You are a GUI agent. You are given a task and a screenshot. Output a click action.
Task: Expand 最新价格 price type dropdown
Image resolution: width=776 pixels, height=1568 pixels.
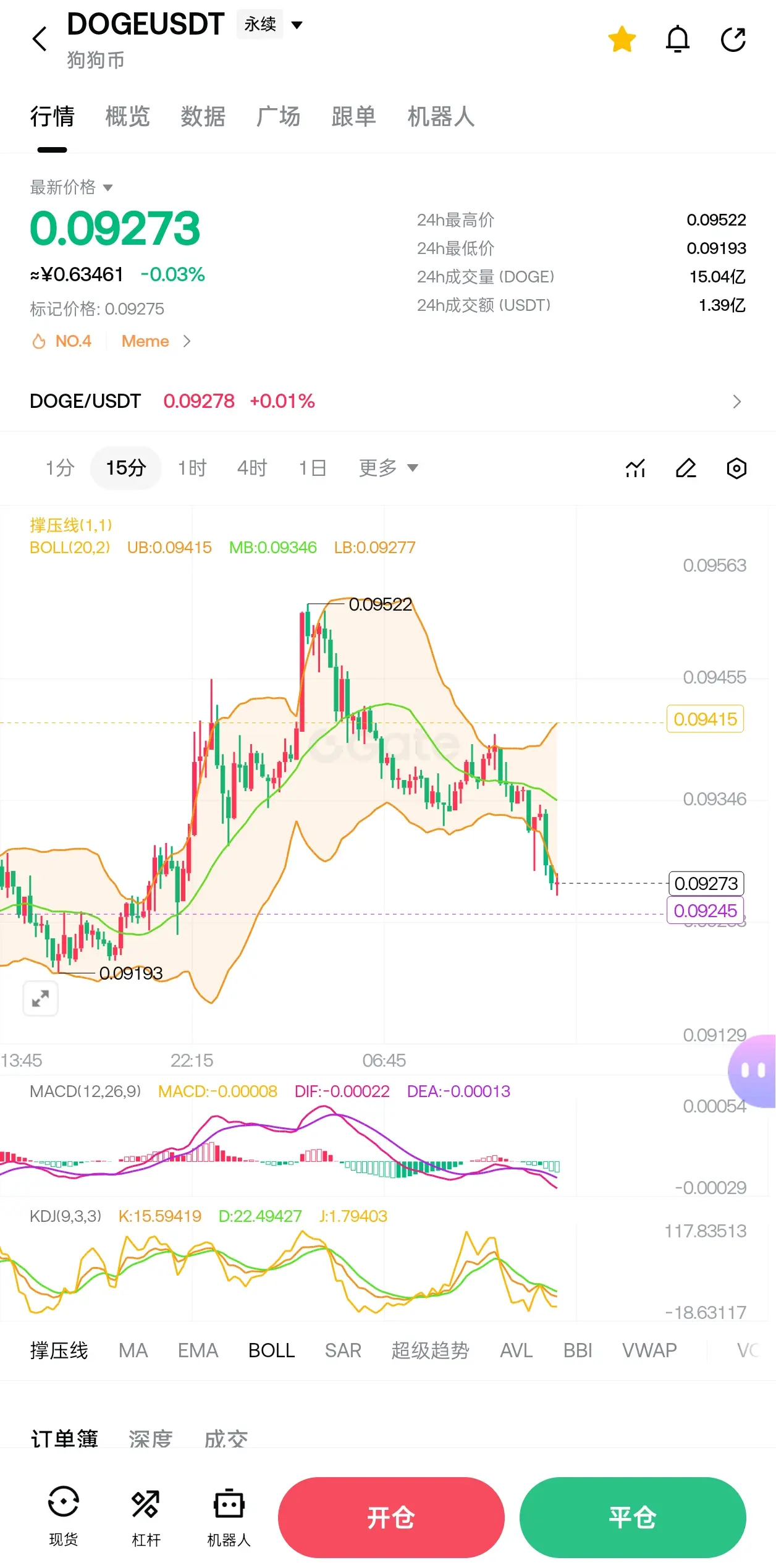coord(71,187)
